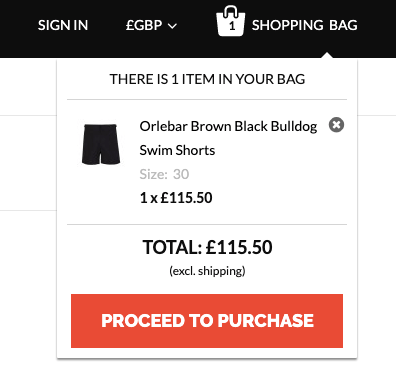The height and width of the screenshot is (366, 396).
Task: Click the item count badge showing 1
Action: pyautogui.click(x=232, y=26)
